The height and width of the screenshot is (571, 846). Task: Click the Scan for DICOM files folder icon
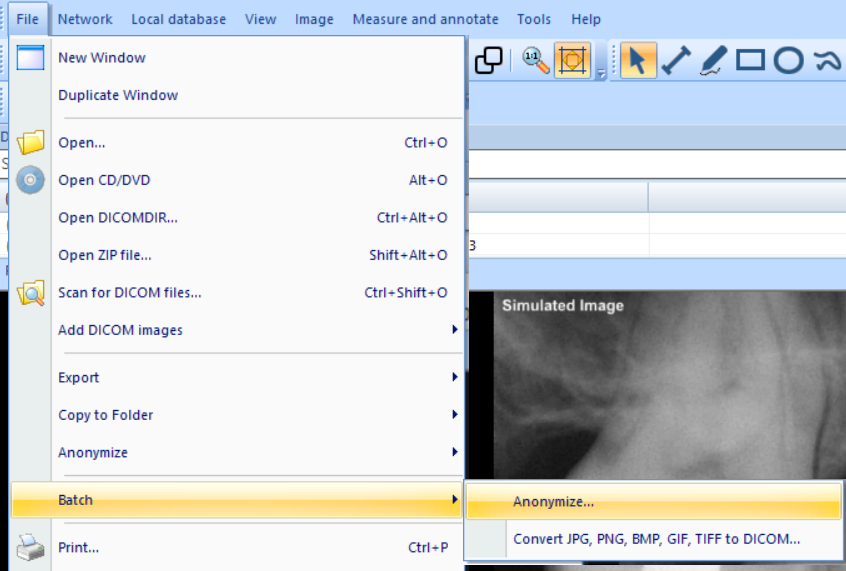(30, 293)
